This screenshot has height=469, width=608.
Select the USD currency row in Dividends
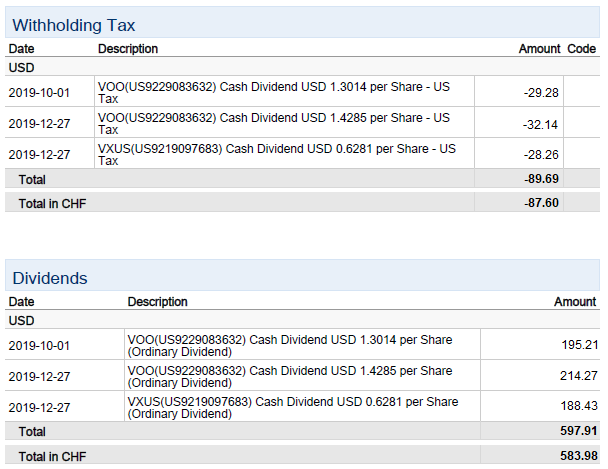pos(302,321)
